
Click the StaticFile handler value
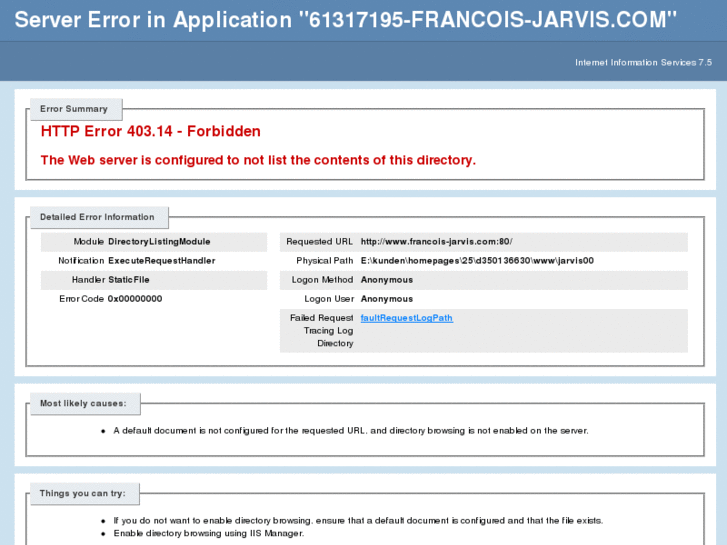[128, 280]
